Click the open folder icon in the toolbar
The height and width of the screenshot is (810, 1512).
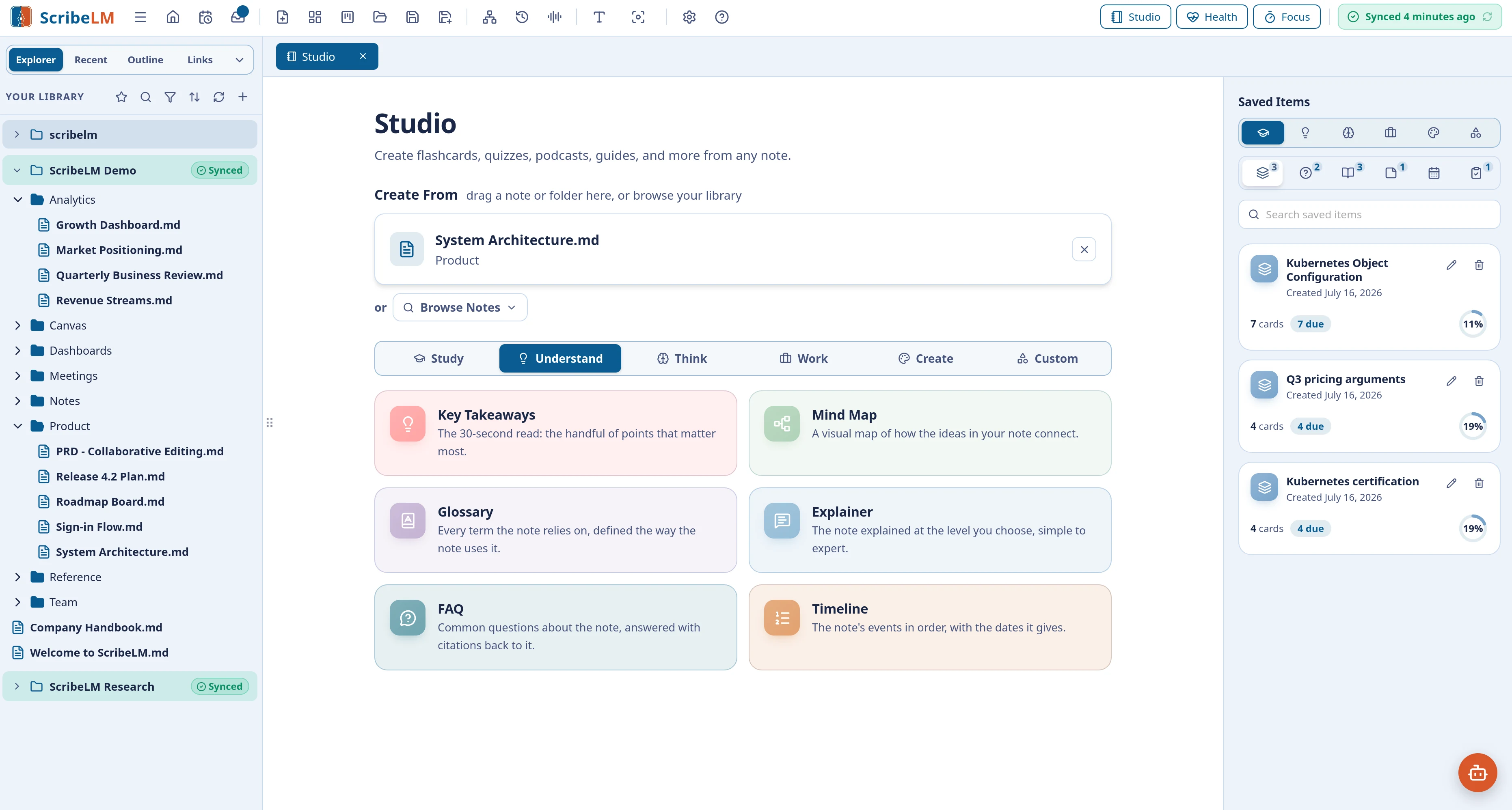click(x=380, y=17)
